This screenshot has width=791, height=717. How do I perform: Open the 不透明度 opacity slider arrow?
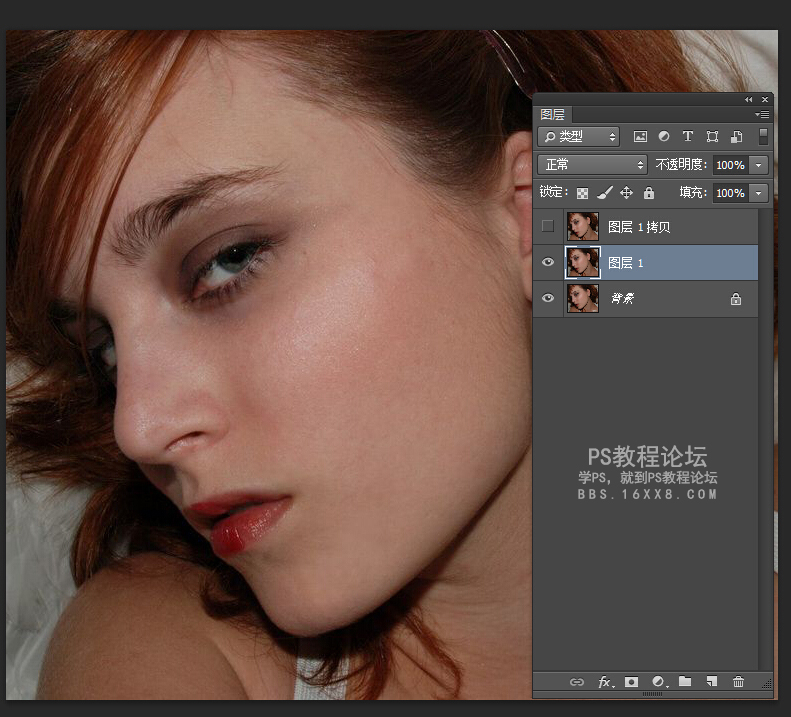759,165
